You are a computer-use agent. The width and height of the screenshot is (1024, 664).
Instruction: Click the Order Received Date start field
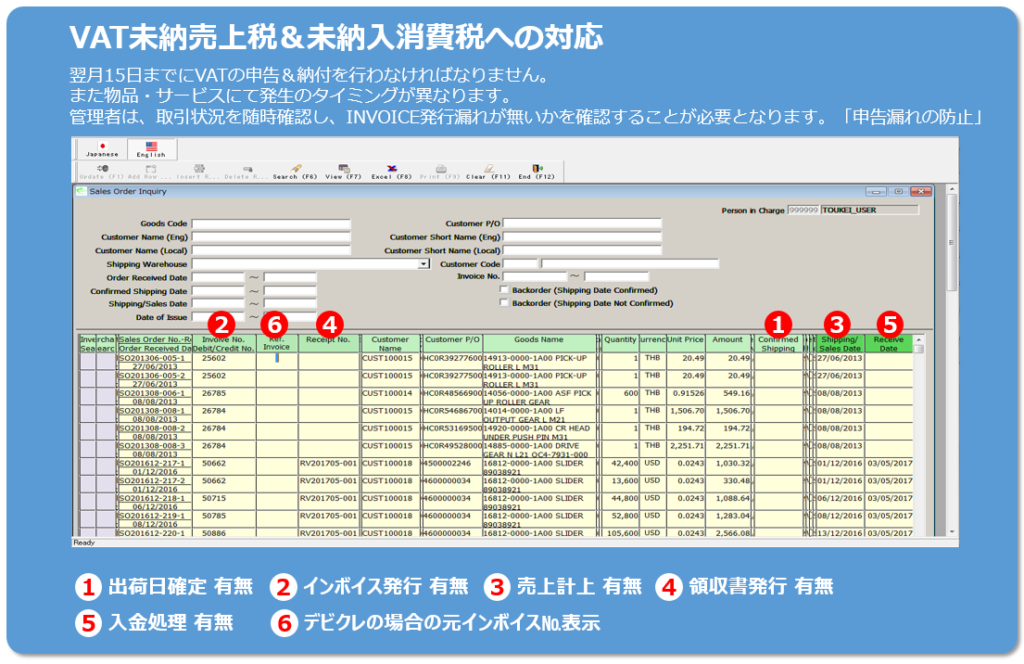click(x=217, y=277)
